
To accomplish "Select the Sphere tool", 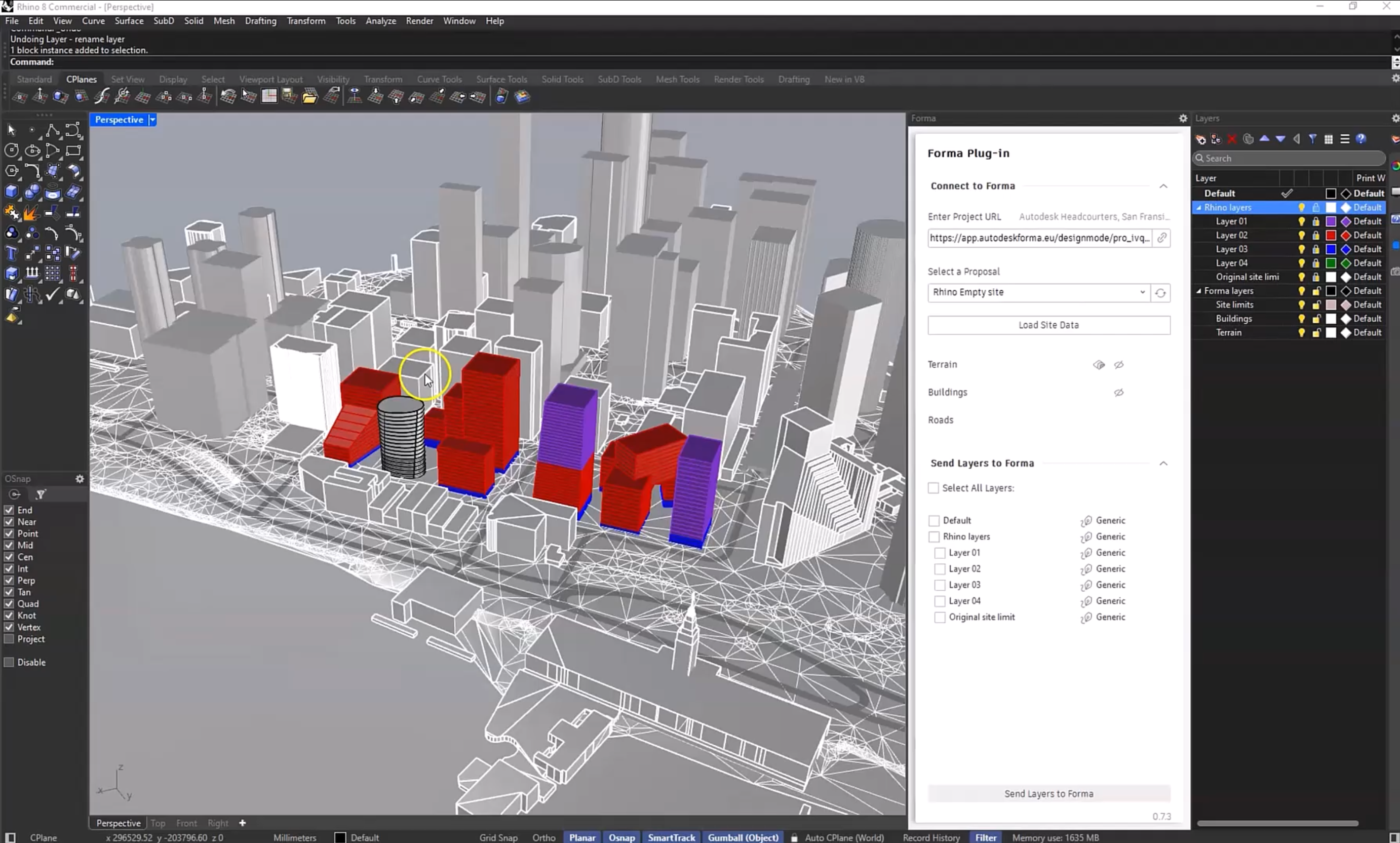I will coord(32,192).
